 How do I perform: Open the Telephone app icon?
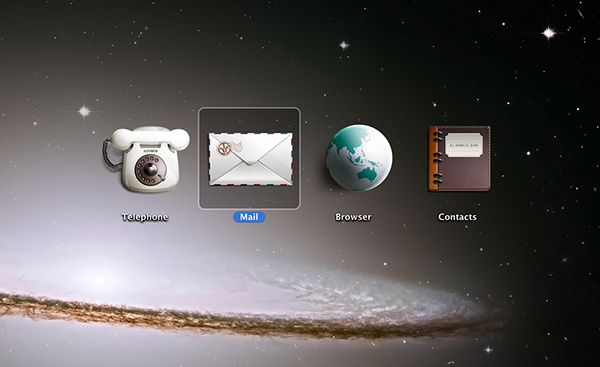pos(146,159)
